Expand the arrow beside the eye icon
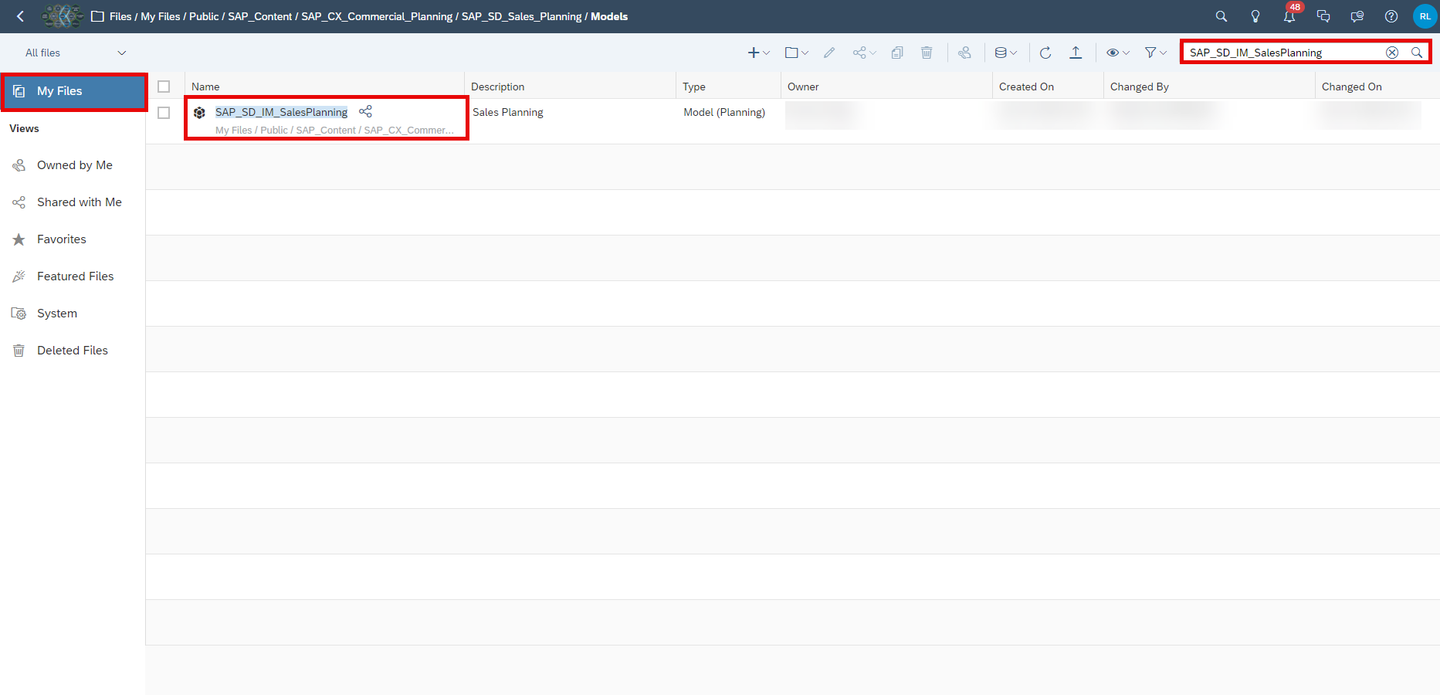The width and height of the screenshot is (1440, 695). click(x=1126, y=53)
